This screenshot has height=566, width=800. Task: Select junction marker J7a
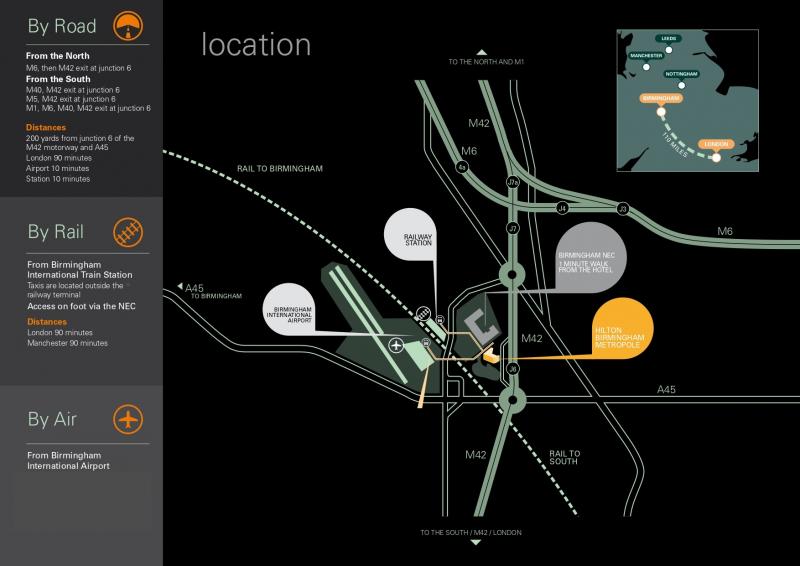point(513,182)
